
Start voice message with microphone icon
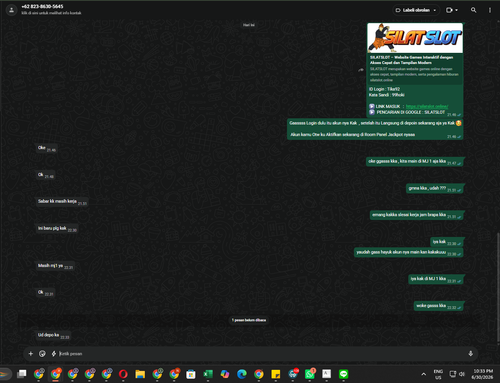470,354
